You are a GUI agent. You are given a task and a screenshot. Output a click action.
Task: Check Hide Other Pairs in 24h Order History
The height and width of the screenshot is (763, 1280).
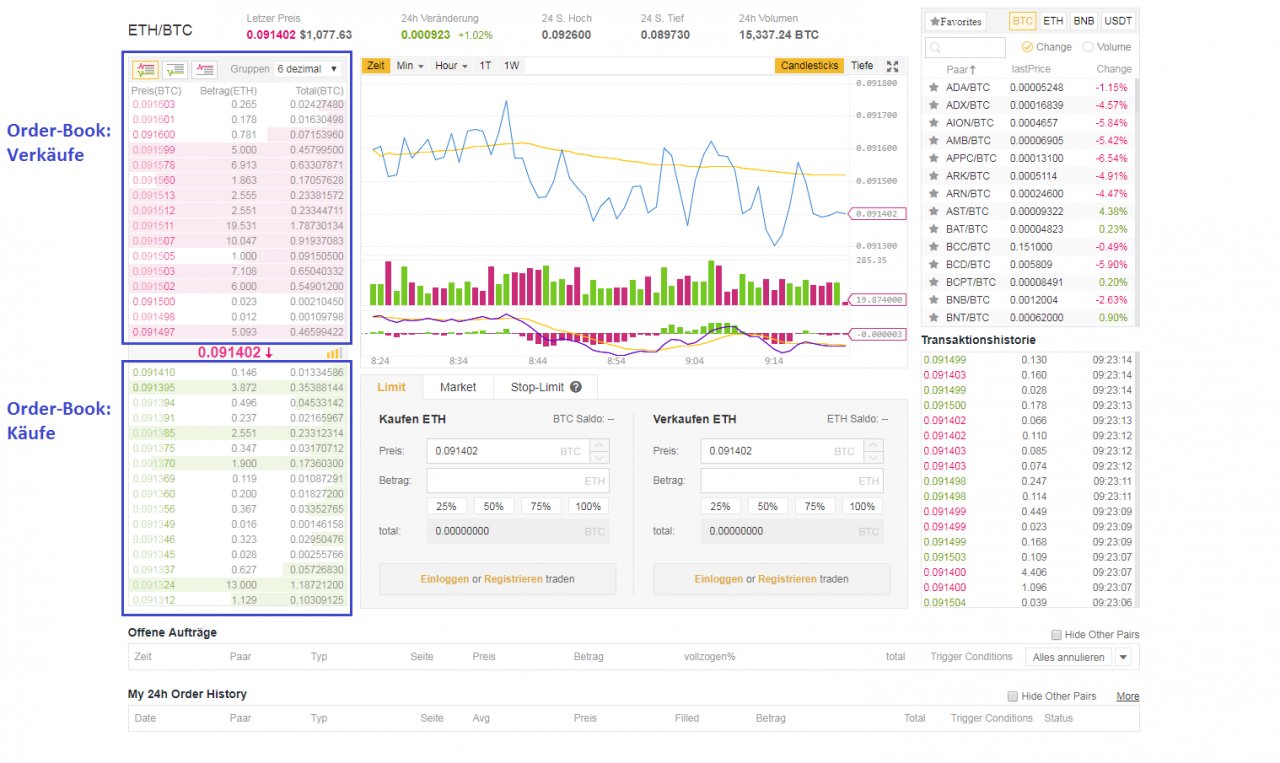tap(1013, 696)
